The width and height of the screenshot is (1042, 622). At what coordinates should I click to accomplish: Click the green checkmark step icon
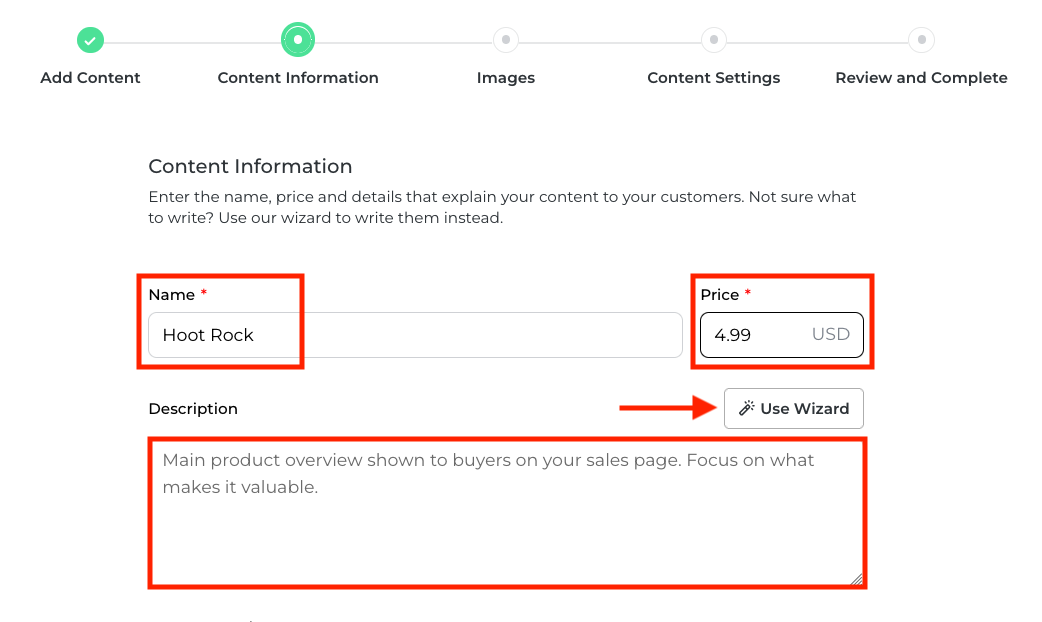pyautogui.click(x=90, y=40)
